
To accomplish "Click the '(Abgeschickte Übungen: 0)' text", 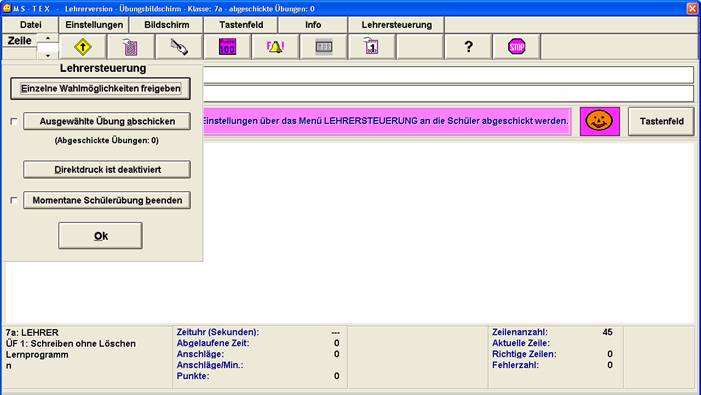I will pyautogui.click(x=107, y=140).
